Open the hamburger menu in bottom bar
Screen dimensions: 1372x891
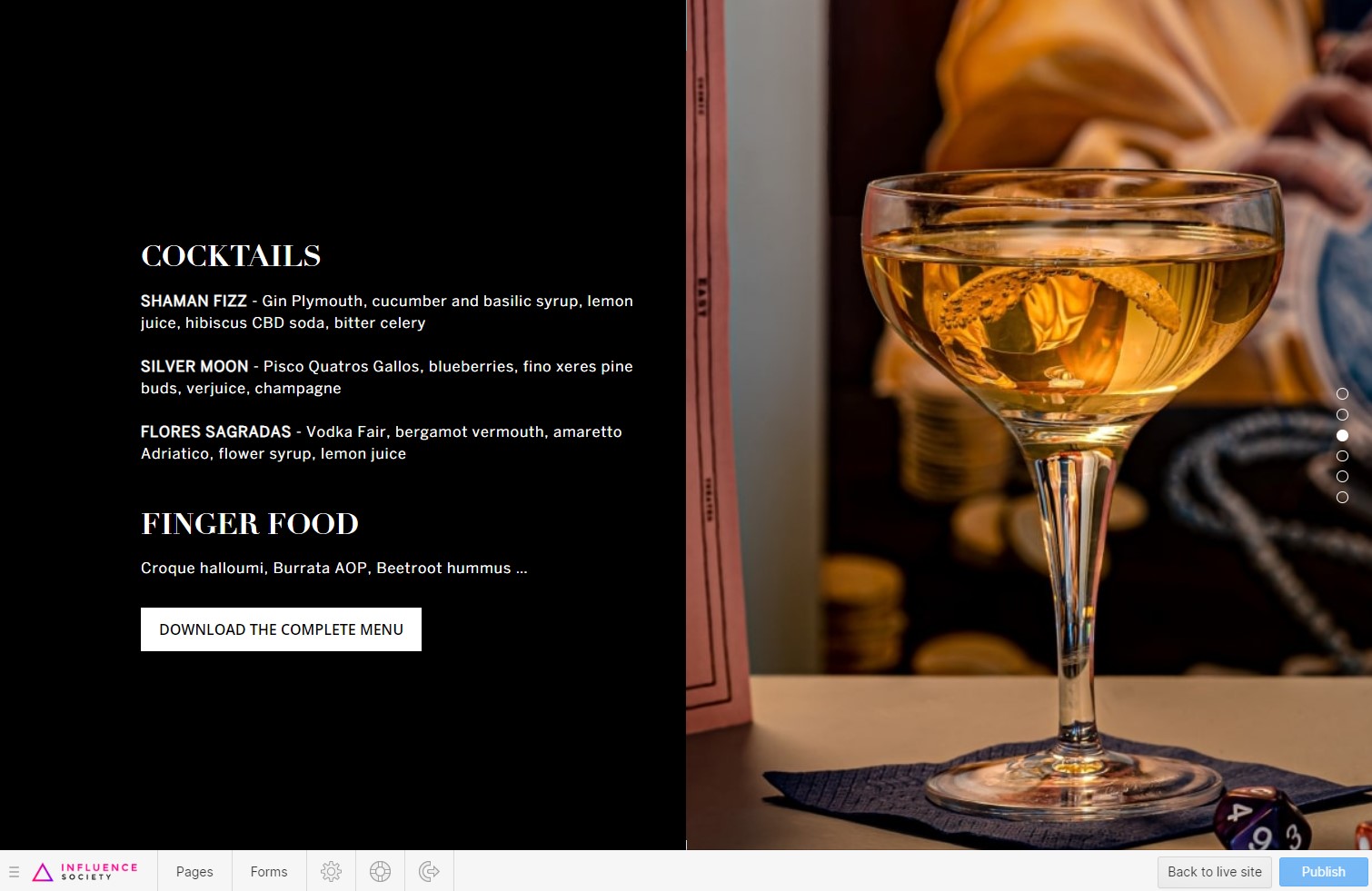[x=14, y=872]
